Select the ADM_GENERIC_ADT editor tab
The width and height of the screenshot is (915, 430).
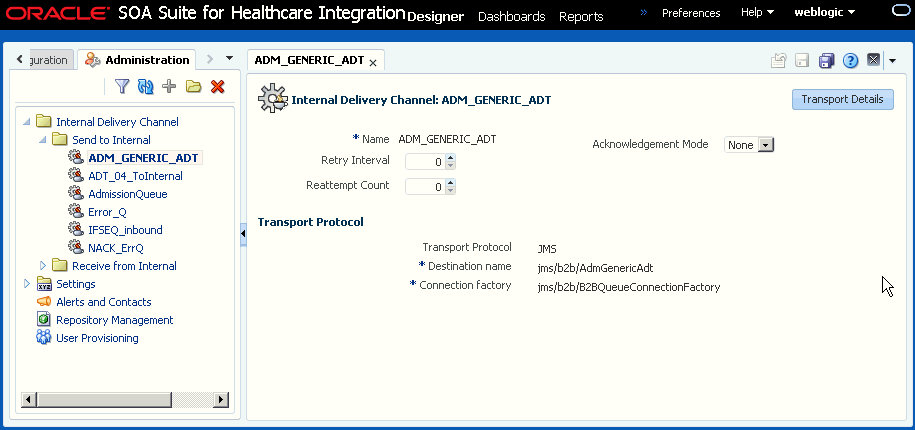point(309,60)
